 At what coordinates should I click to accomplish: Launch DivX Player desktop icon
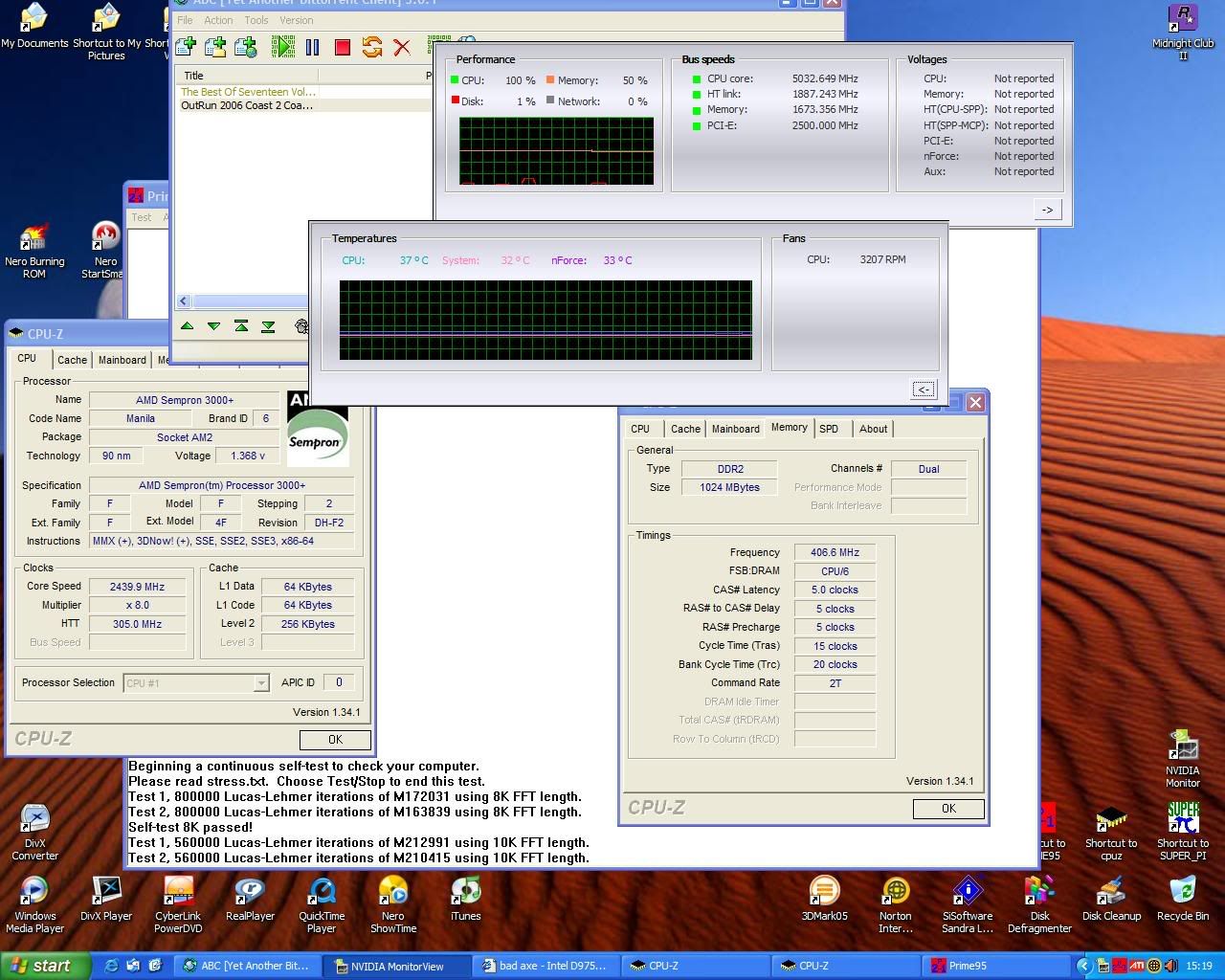click(106, 899)
